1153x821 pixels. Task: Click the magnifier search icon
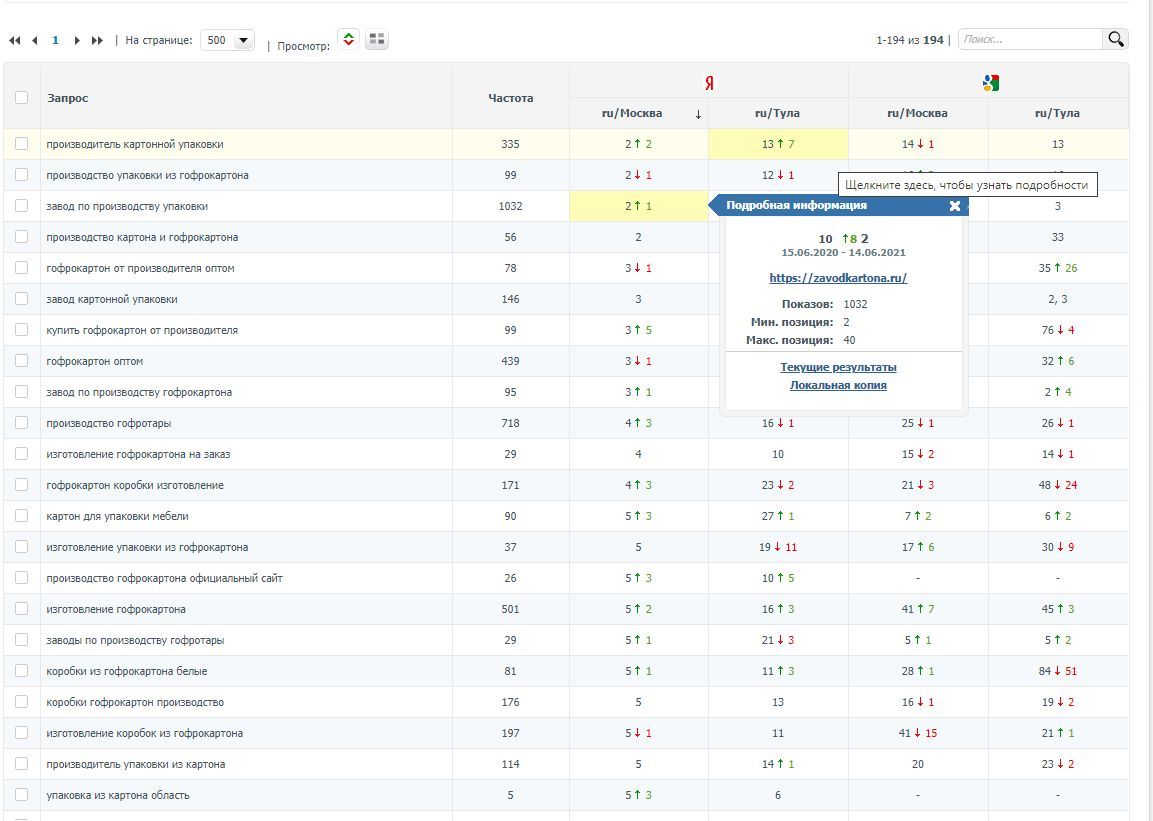tap(1115, 40)
